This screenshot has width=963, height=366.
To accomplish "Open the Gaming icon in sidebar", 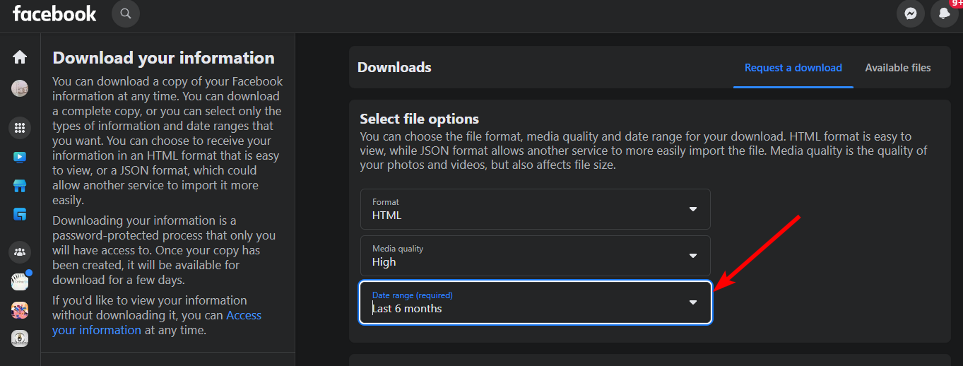I will (20, 214).
